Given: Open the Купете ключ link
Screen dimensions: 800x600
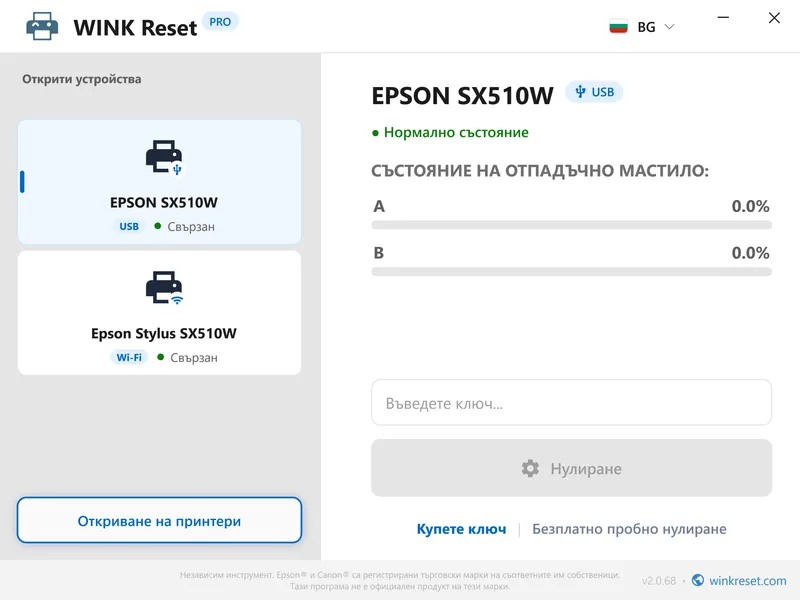Looking at the screenshot, I should point(461,529).
